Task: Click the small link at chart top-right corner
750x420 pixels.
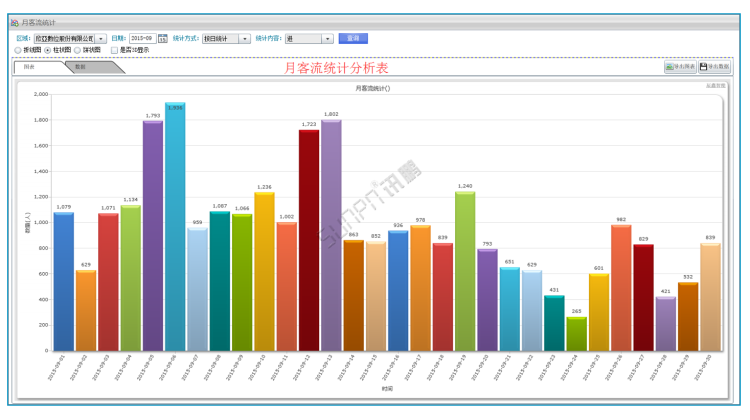Action: click(x=716, y=86)
